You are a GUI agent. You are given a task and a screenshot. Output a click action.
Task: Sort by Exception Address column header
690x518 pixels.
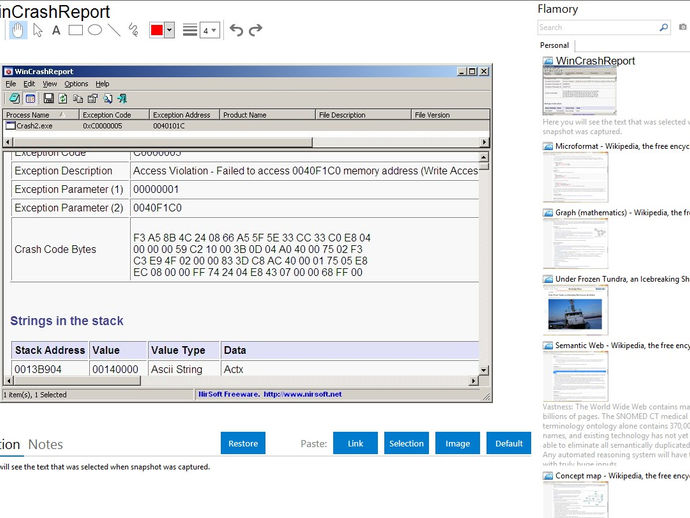(x=184, y=114)
